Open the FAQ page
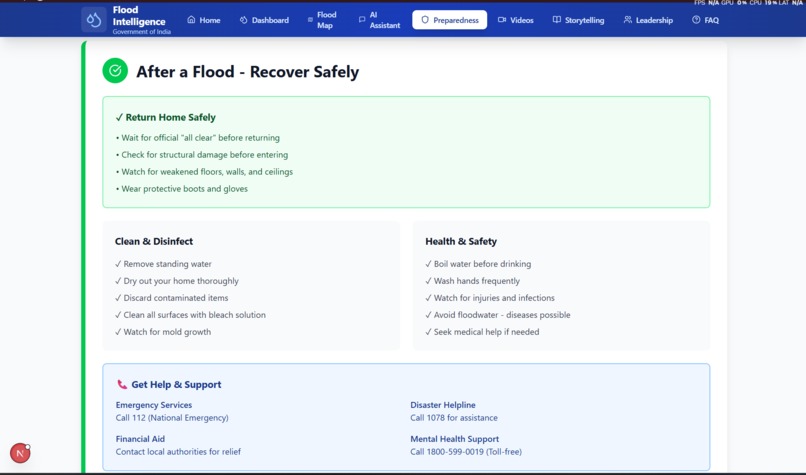This screenshot has height=475, width=806. (705, 20)
